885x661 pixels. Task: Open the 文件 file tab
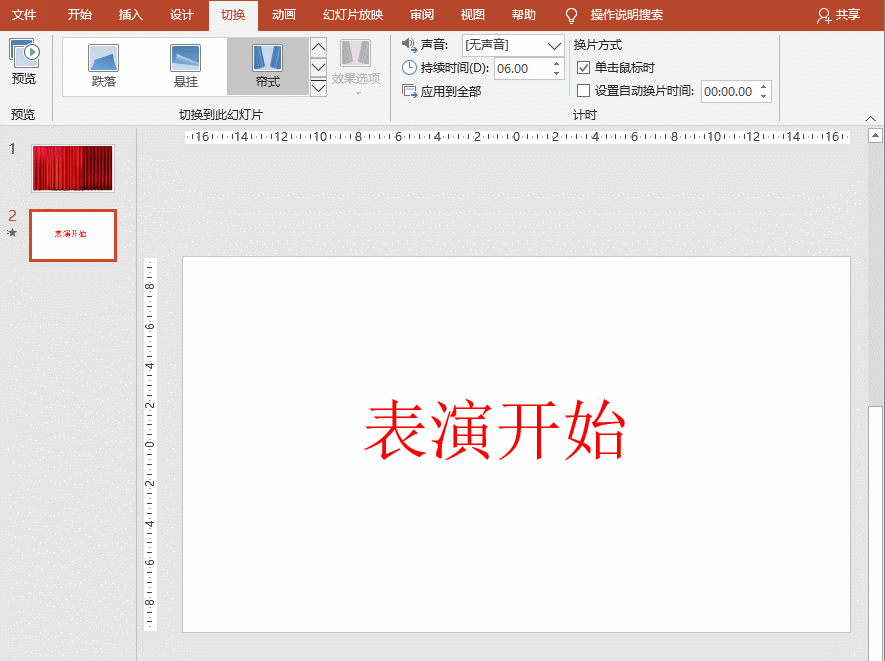[x=24, y=15]
